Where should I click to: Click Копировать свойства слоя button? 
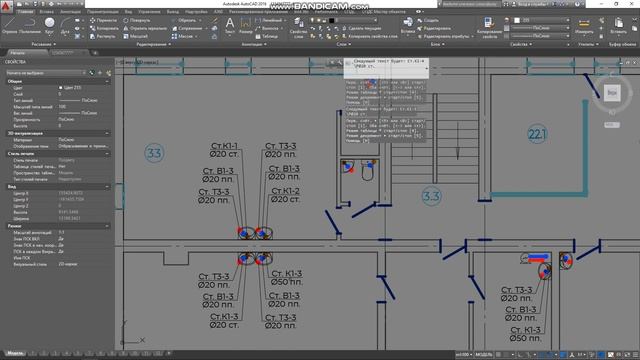369,36
